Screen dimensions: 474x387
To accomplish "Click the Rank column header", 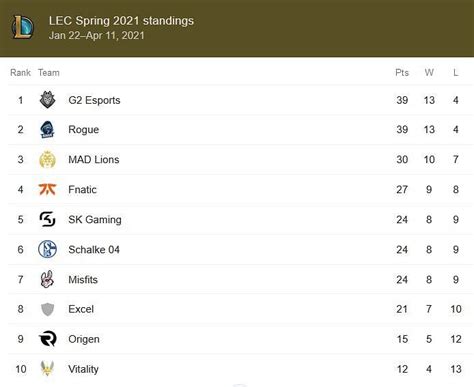I will pyautogui.click(x=20, y=72).
